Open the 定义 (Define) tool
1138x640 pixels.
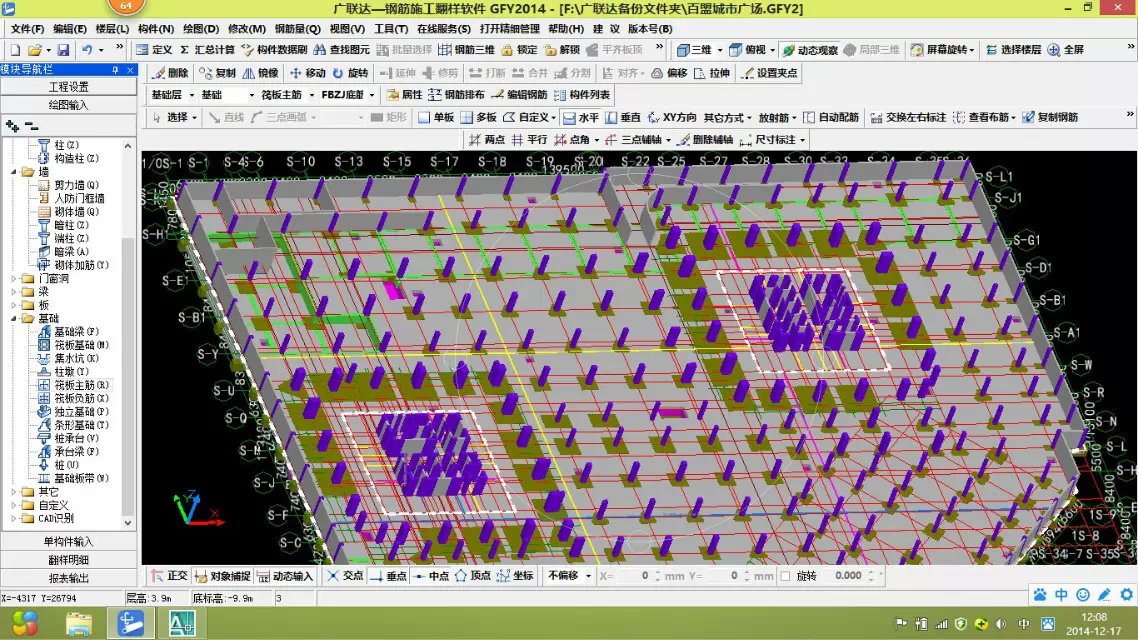(x=155, y=50)
